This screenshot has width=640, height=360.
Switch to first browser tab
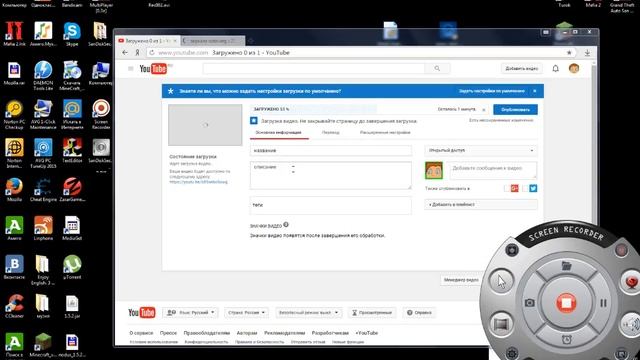pos(147,41)
